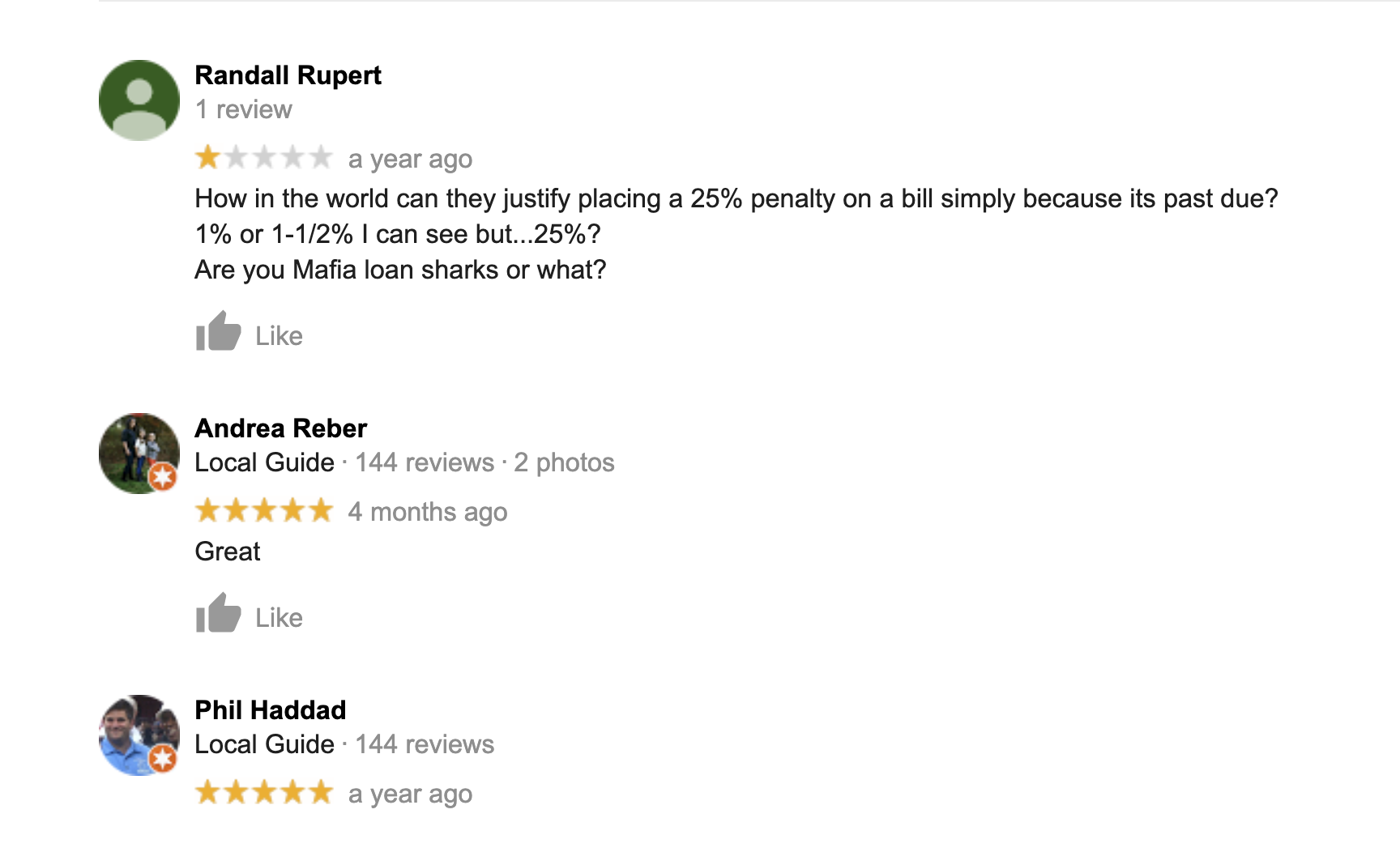Open Phil Haddad's profile by name
This screenshot has width=1400, height=852.
click(x=270, y=710)
